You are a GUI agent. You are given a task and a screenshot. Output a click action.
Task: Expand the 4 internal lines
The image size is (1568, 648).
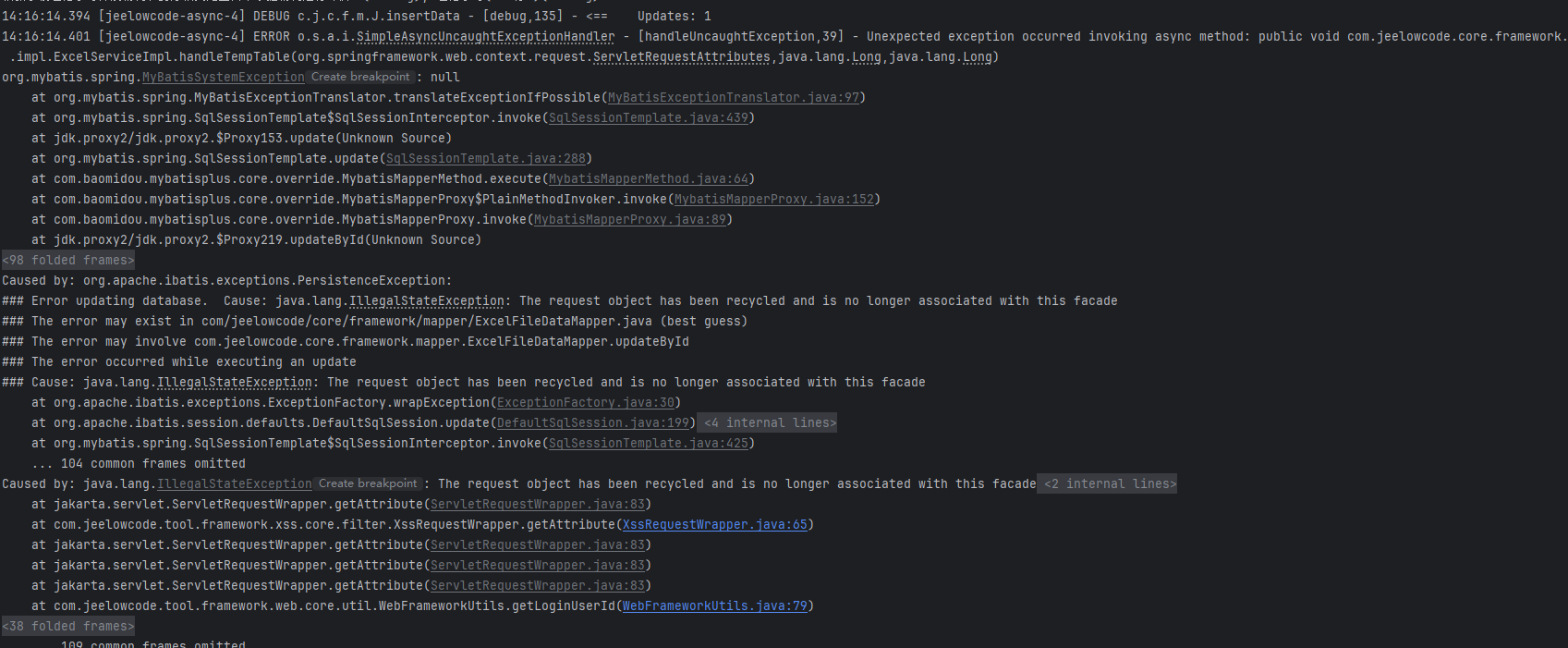point(769,423)
